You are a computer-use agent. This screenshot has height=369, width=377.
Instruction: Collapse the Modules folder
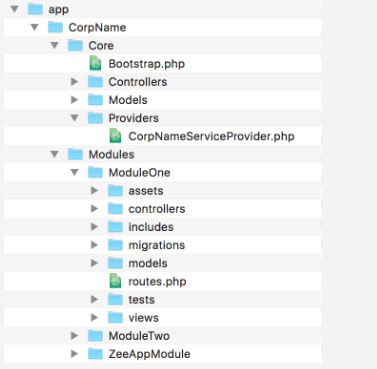coord(55,154)
